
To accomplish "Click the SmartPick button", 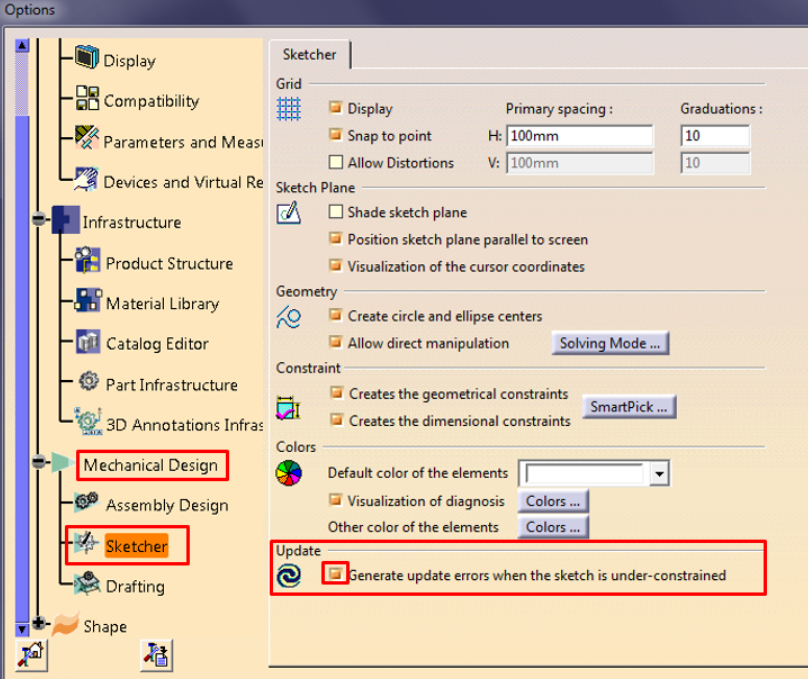I will pyautogui.click(x=628, y=407).
